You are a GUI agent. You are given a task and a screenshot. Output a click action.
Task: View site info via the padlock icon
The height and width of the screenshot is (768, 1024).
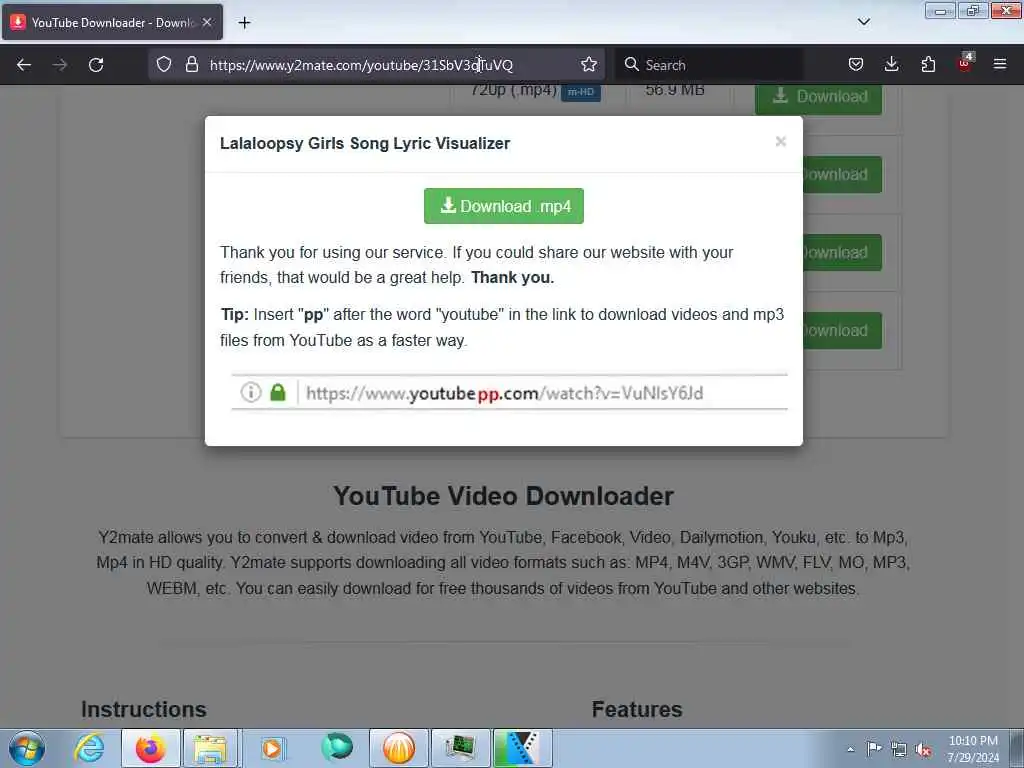point(191,64)
